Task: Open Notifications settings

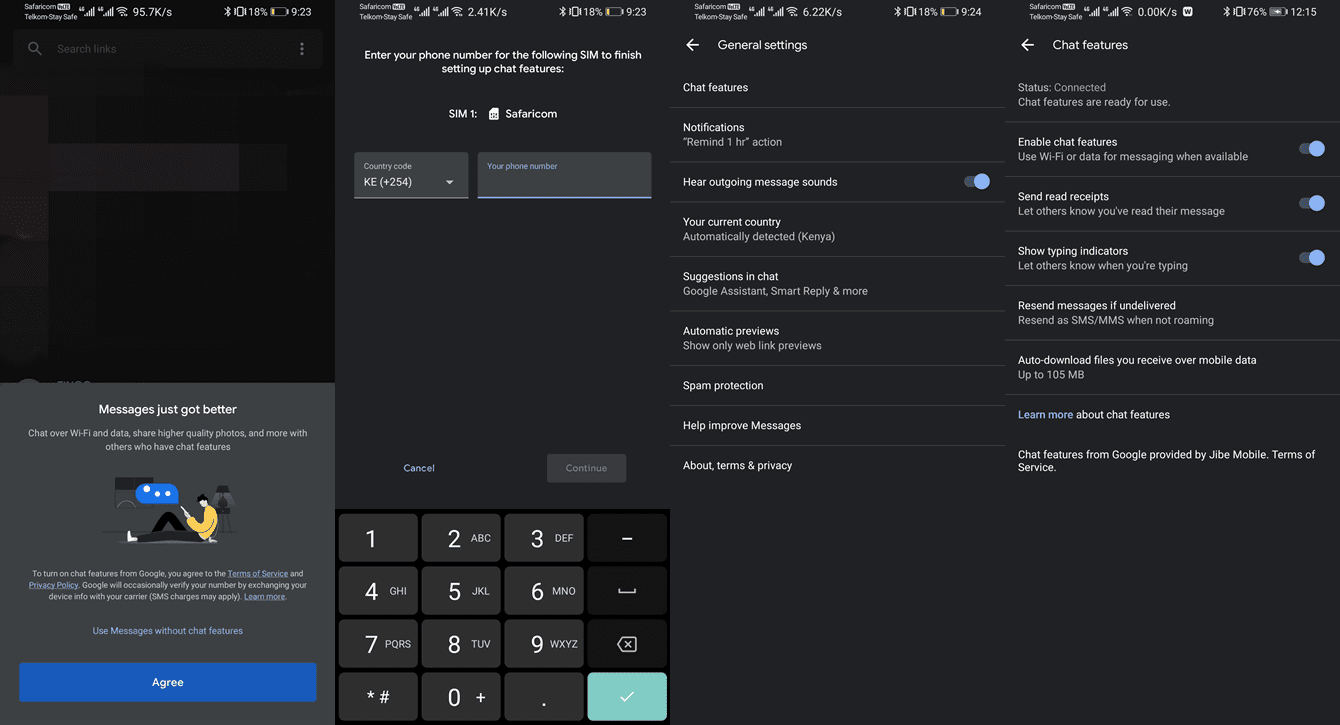Action: click(x=837, y=135)
